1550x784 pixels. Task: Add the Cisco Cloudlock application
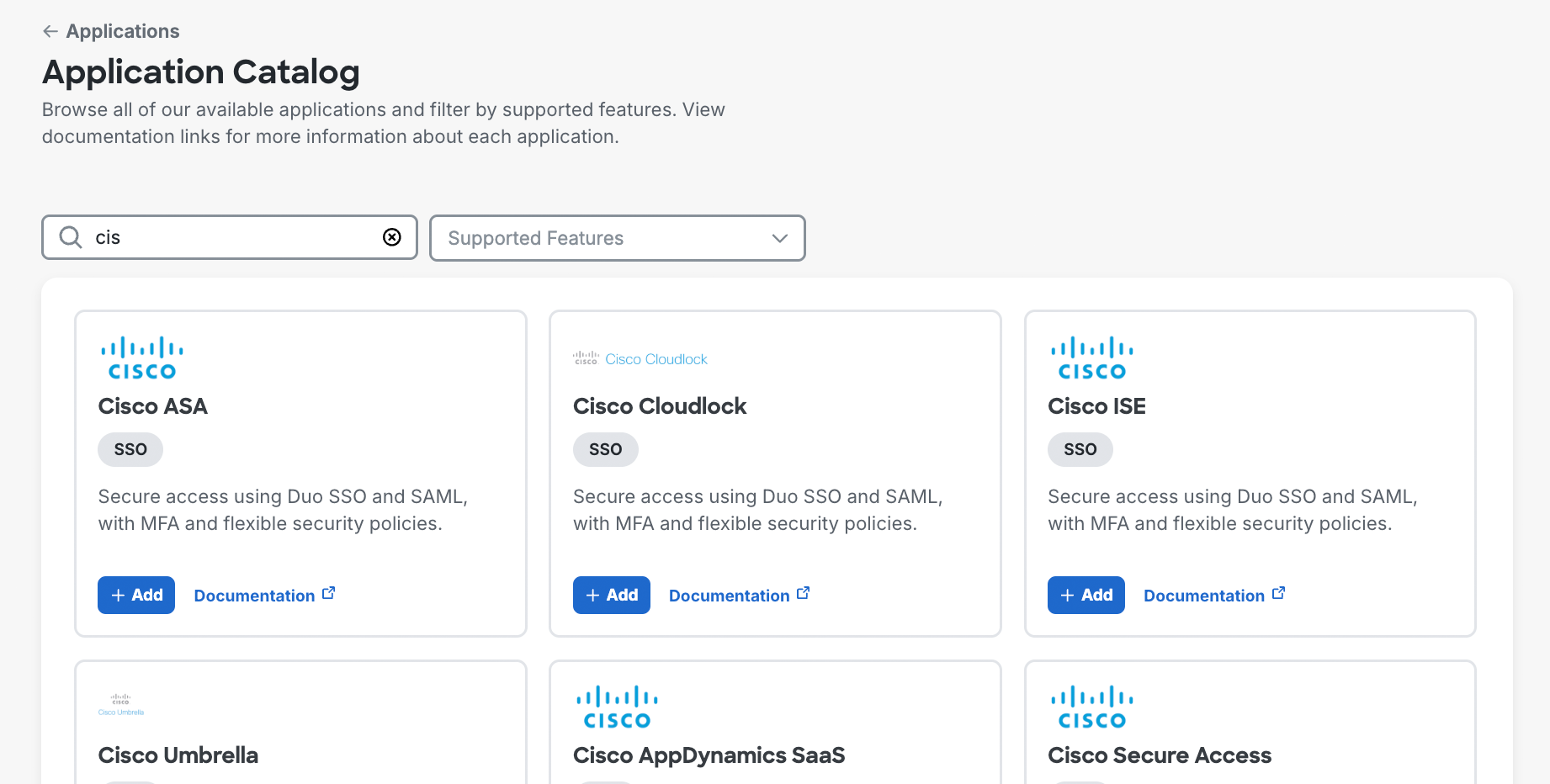(611, 595)
